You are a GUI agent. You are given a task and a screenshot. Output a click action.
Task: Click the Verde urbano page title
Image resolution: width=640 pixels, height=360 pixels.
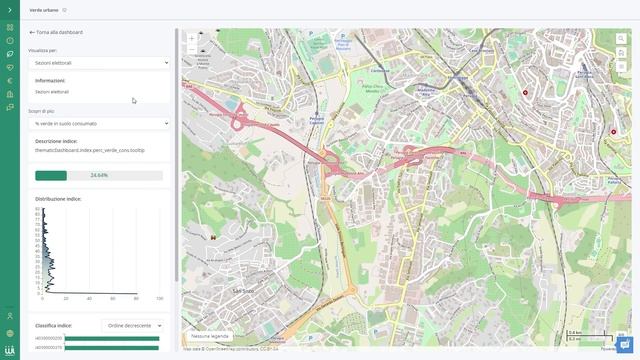pos(44,10)
